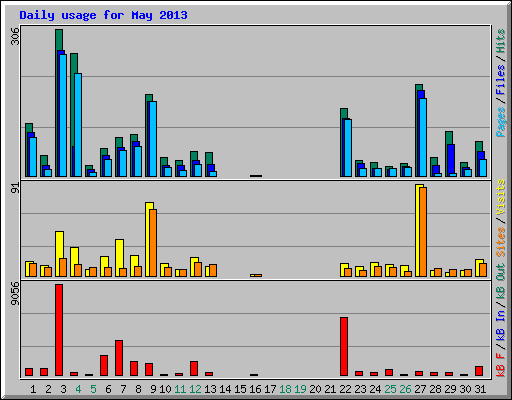The image size is (512, 400).
Task: Select the green hits bar top for day 3
Action: pyautogui.click(x=59, y=40)
